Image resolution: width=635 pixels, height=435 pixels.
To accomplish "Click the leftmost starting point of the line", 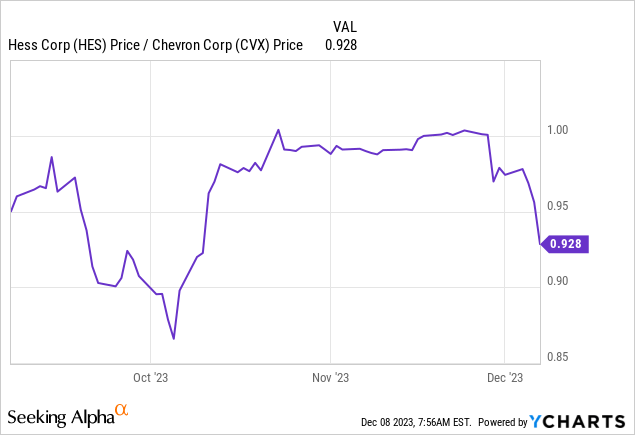I will point(11,211).
